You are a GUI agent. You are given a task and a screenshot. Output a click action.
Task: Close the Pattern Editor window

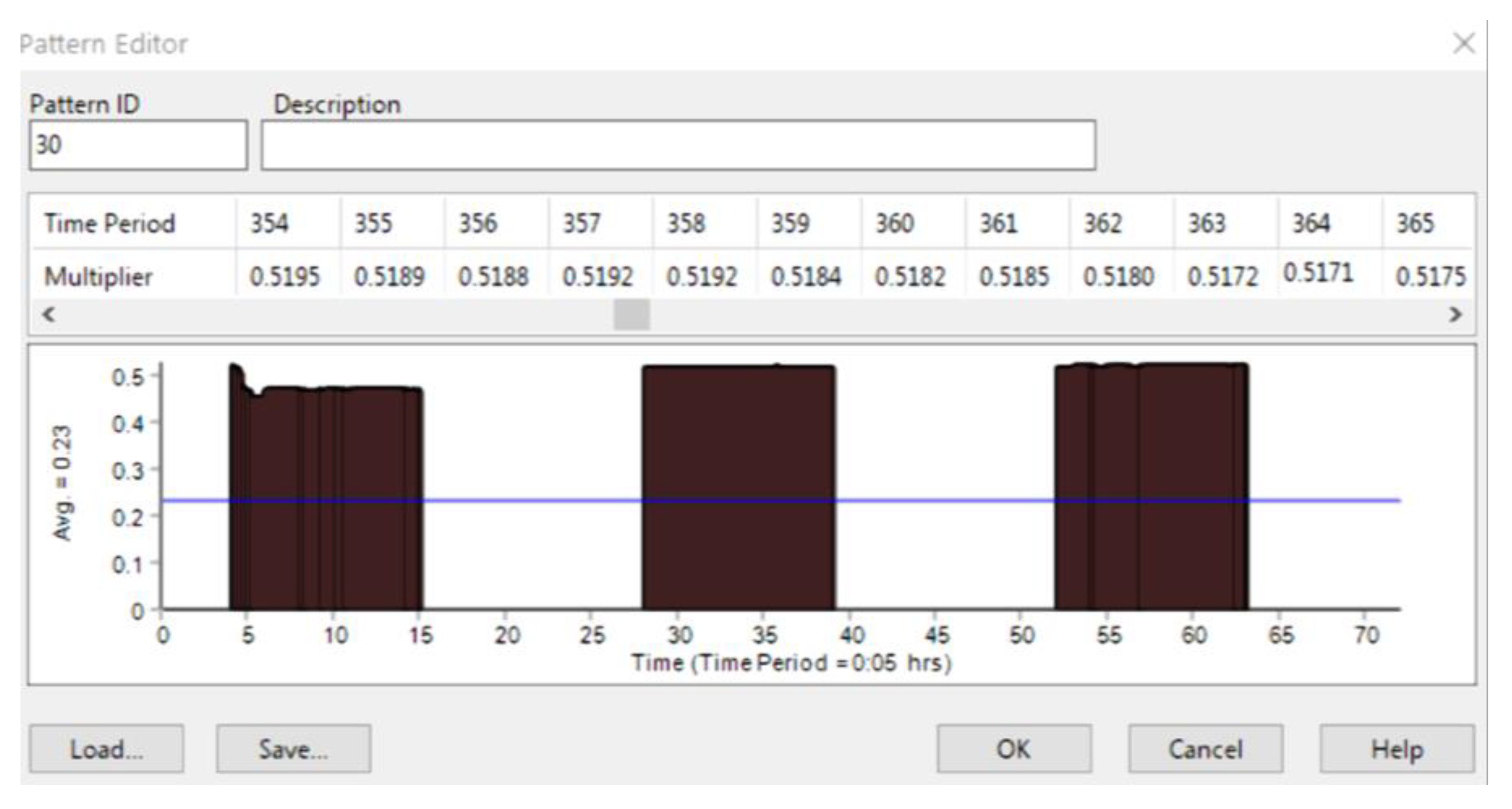point(1463,43)
